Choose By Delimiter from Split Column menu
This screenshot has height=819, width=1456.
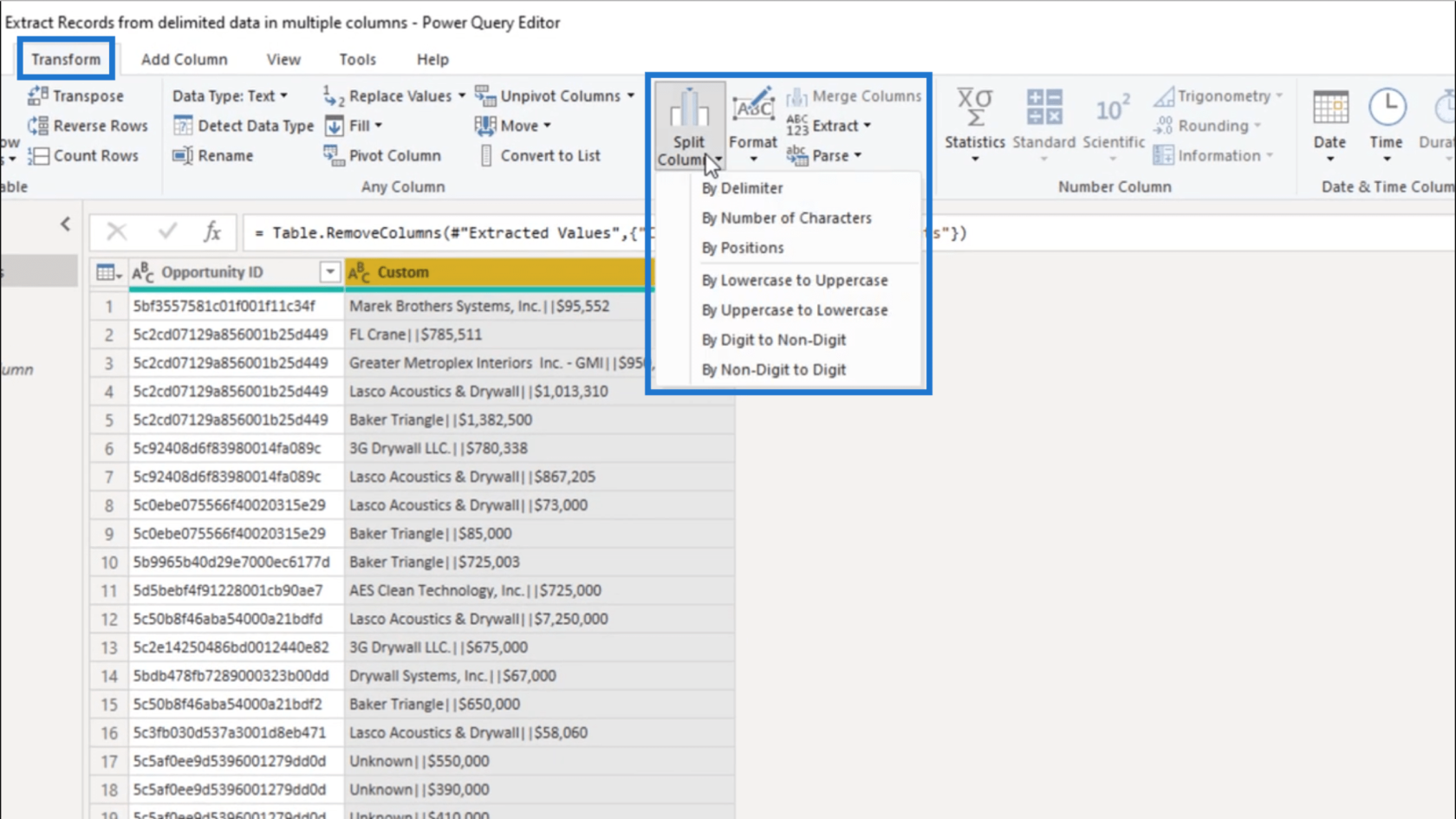[742, 188]
